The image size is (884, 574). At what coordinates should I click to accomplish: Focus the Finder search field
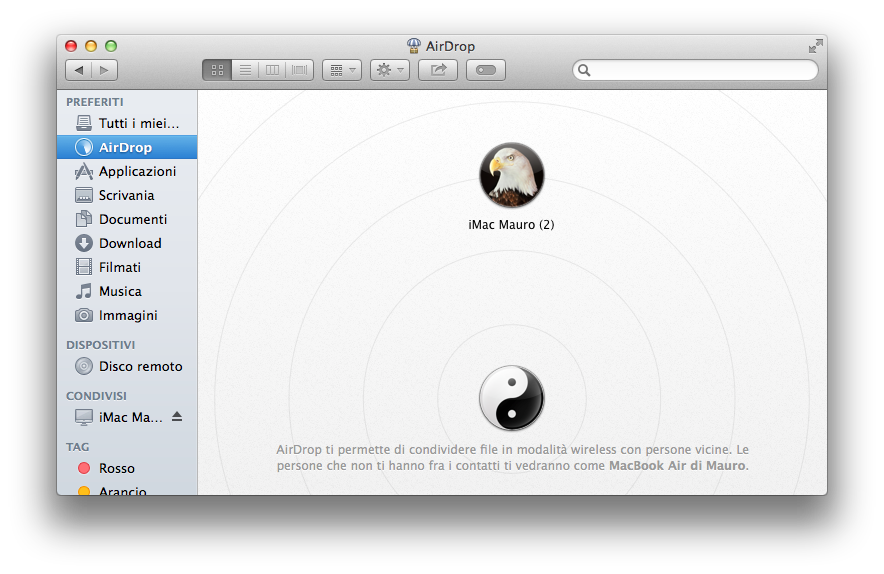tap(695, 70)
